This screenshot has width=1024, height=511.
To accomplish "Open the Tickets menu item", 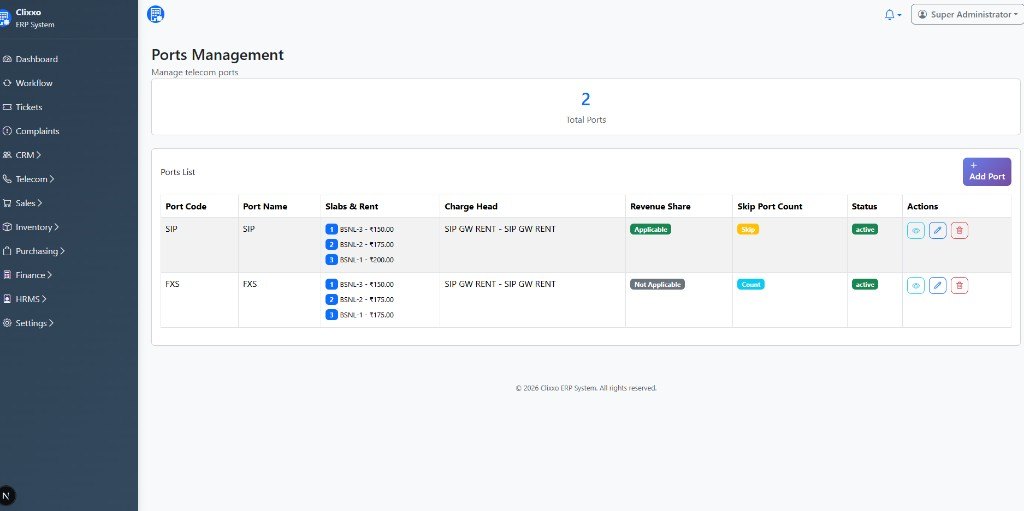I will (29, 107).
